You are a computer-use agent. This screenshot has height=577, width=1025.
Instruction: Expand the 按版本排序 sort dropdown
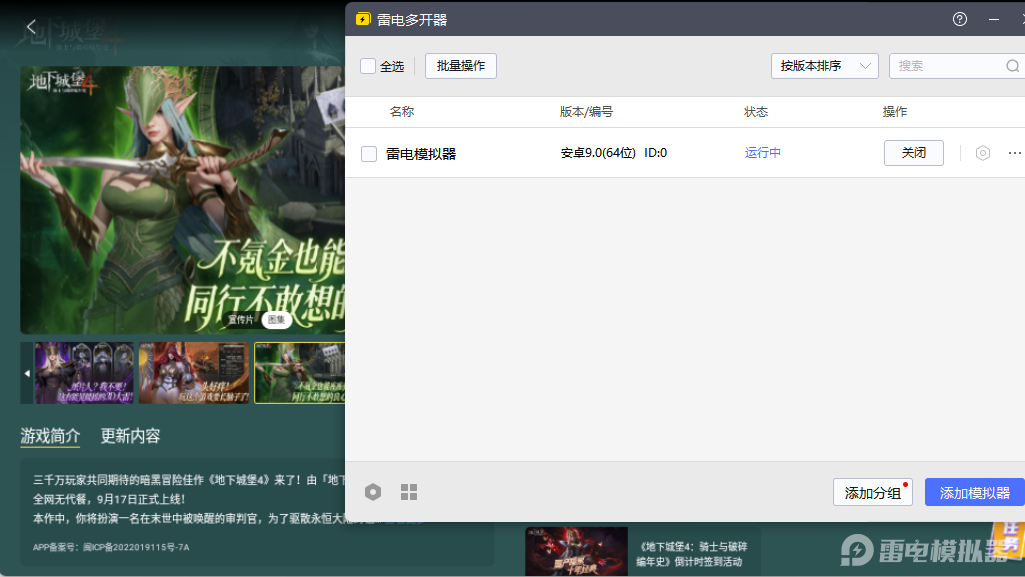pyautogui.click(x=824, y=66)
